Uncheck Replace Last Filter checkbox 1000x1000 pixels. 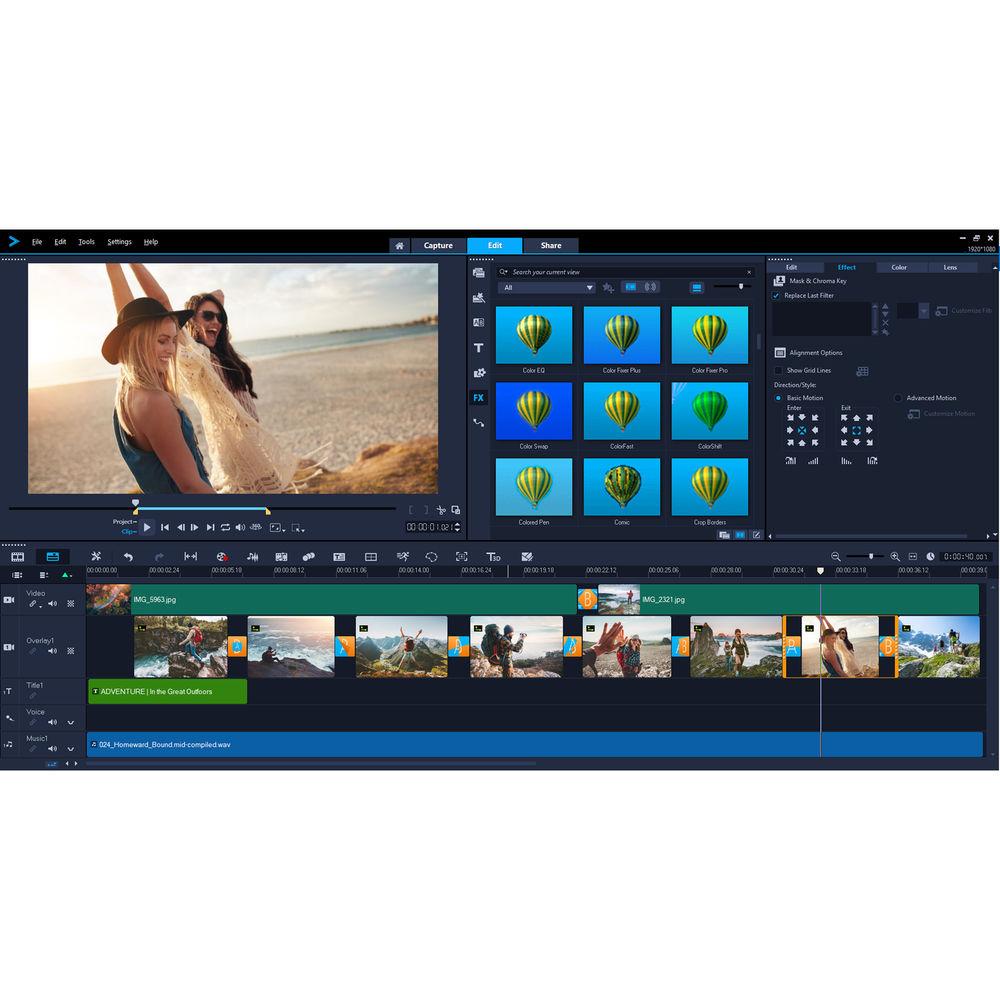pyautogui.click(x=777, y=296)
